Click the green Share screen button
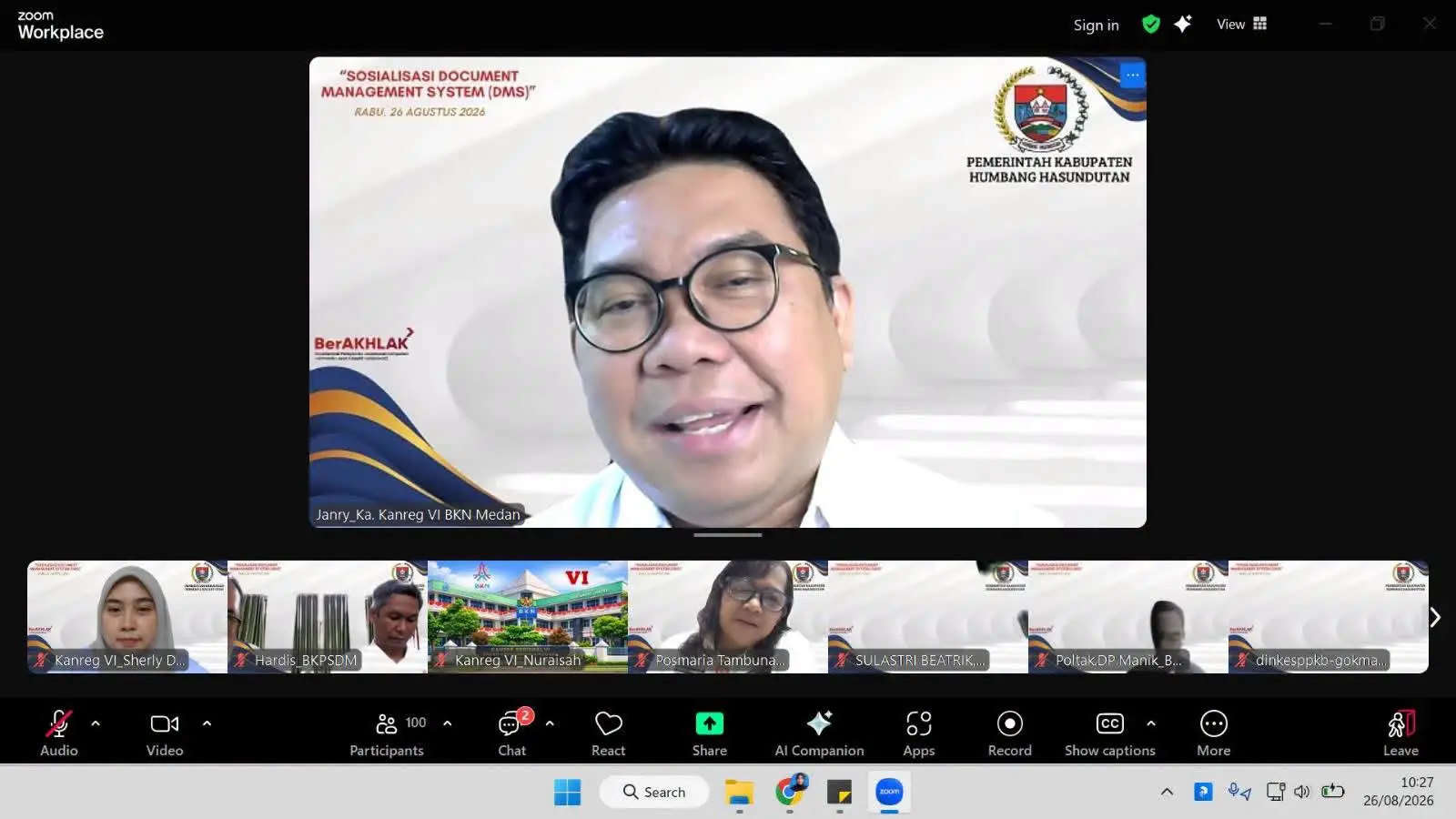Screen dimensions: 1456x819 pos(709,733)
